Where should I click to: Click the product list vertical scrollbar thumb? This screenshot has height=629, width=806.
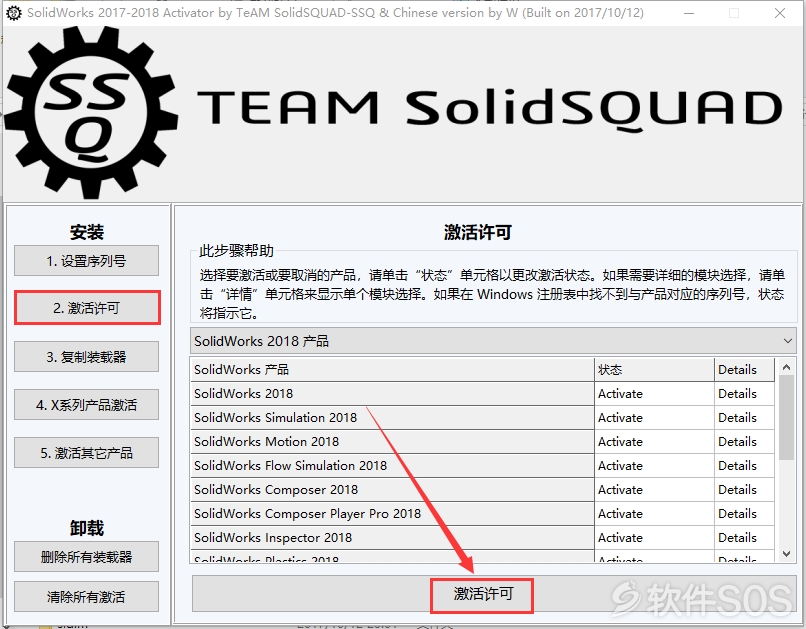[786, 417]
